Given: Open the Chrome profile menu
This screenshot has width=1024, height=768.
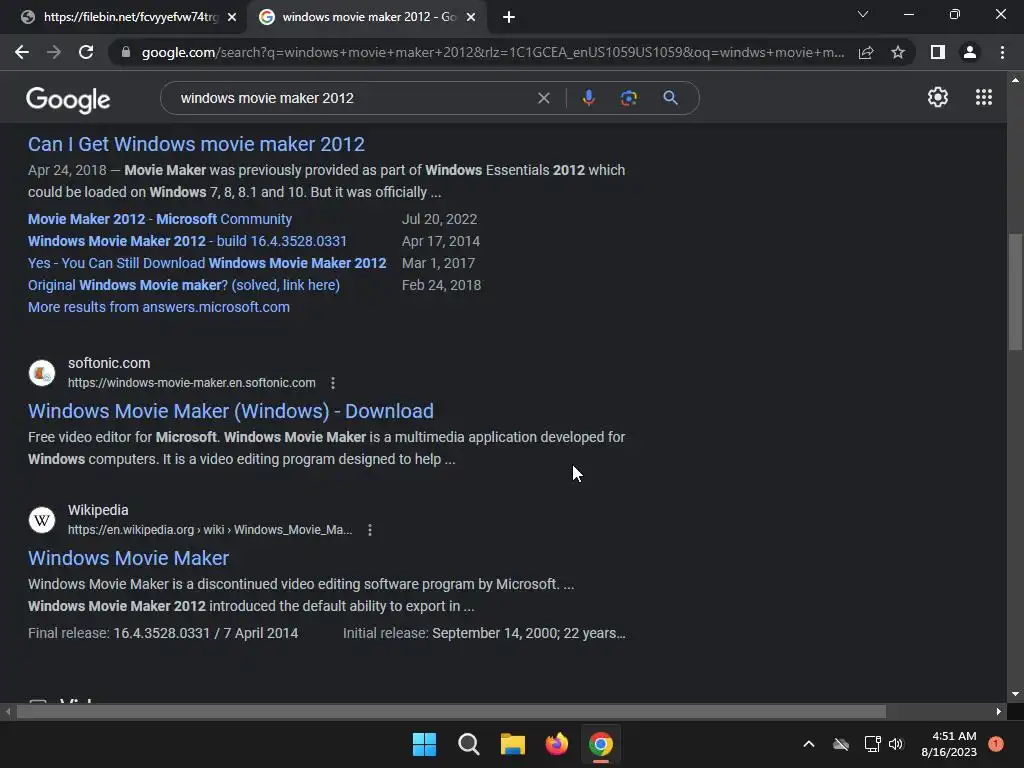Looking at the screenshot, I should [970, 52].
